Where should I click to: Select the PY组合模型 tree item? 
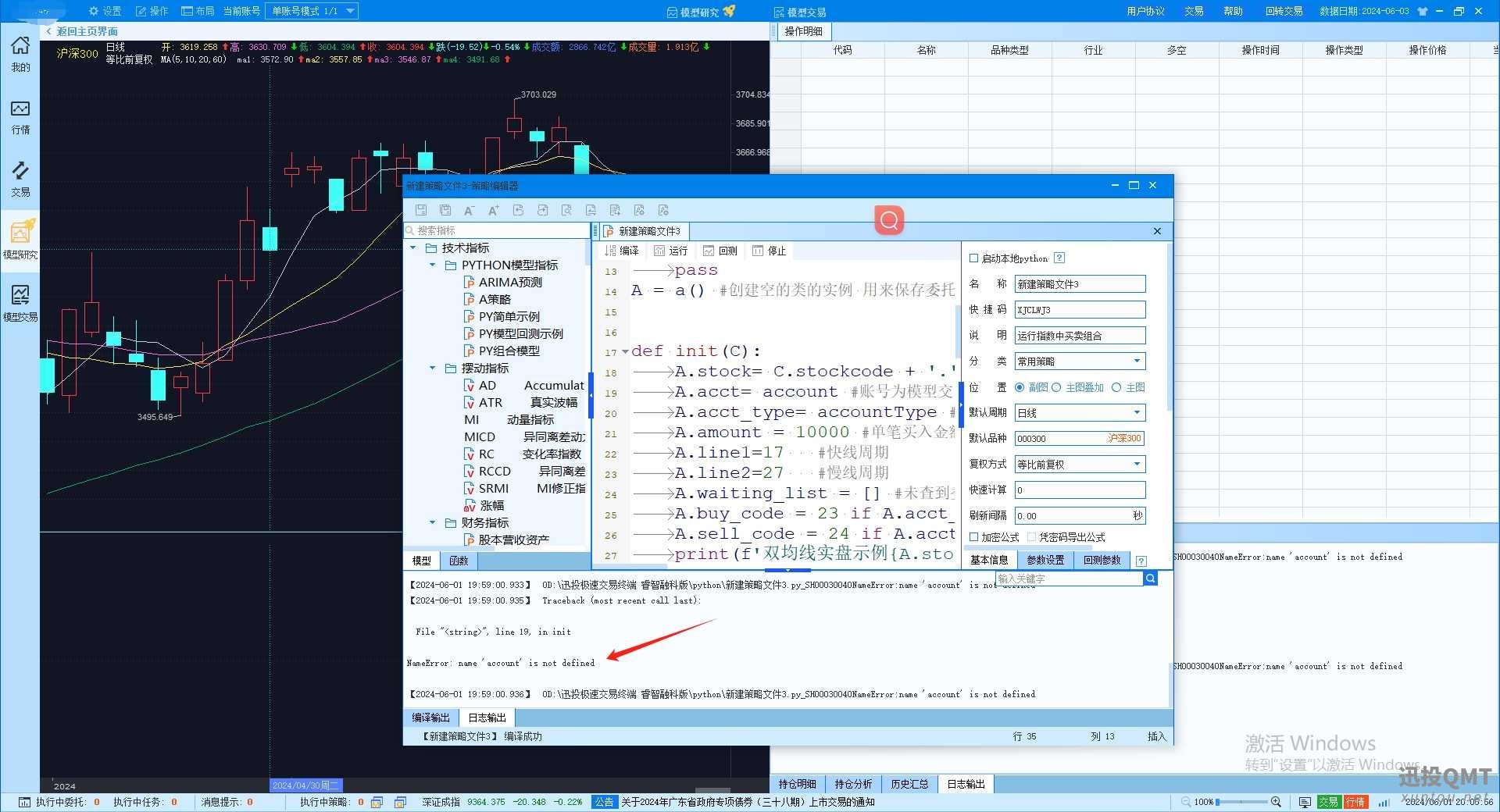501,351
